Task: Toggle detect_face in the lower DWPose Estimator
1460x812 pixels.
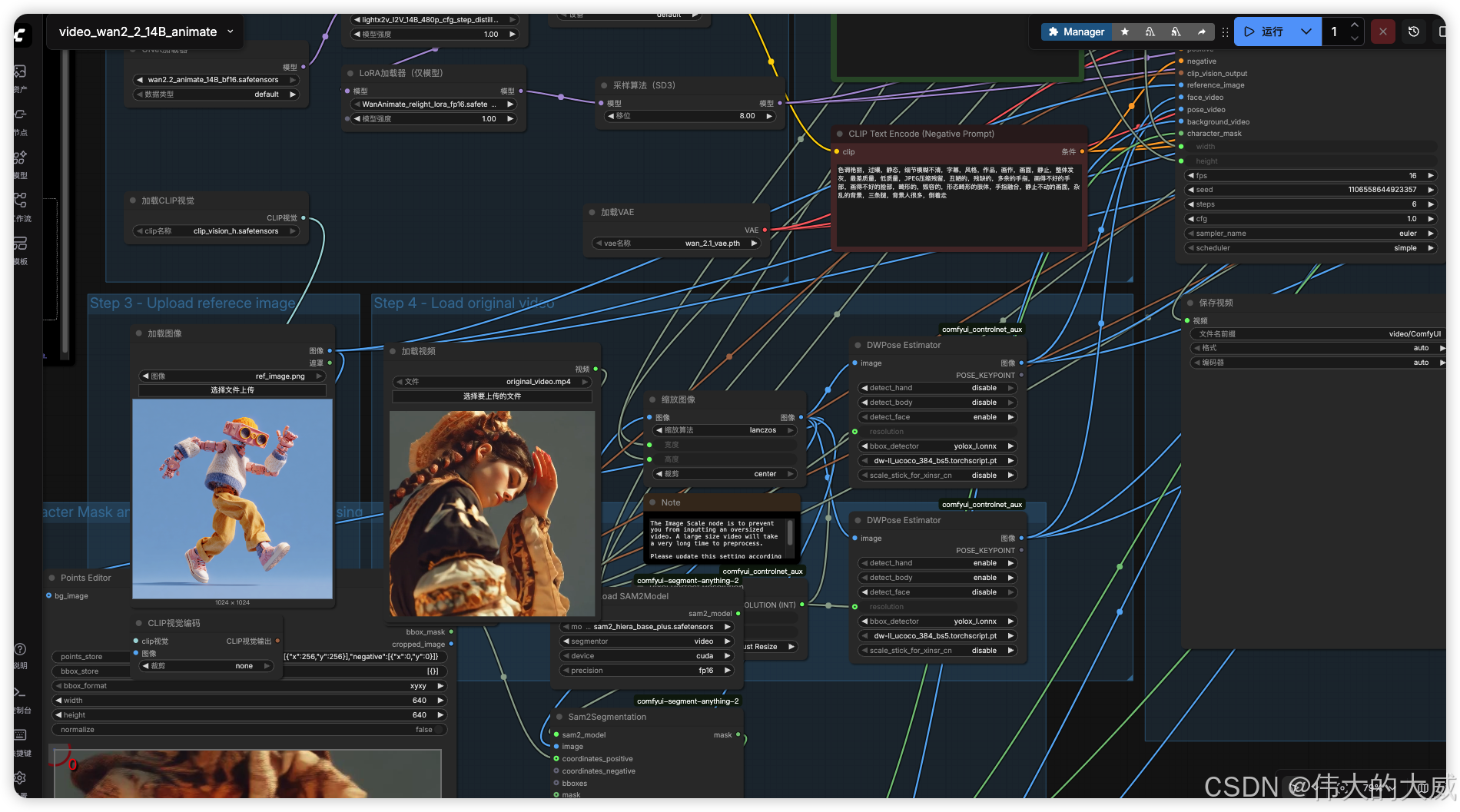Action: pyautogui.click(x=937, y=592)
